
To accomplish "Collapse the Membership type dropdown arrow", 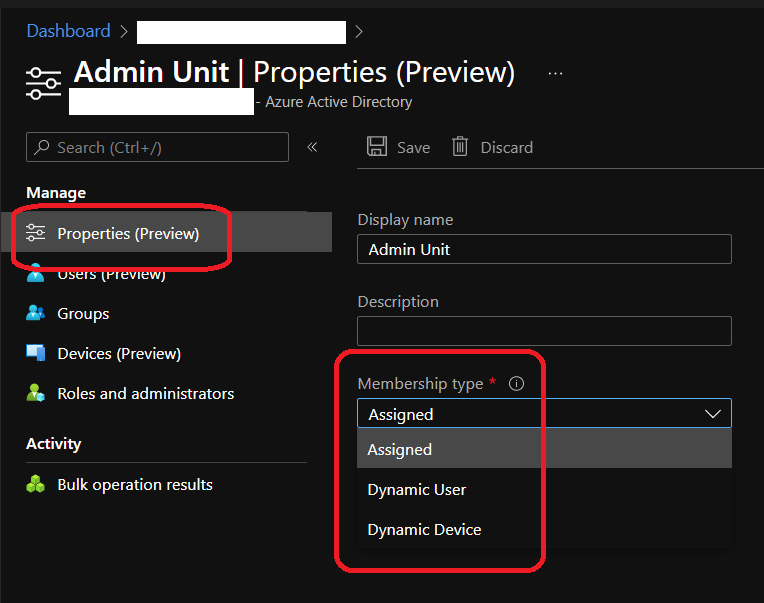I will (x=712, y=414).
